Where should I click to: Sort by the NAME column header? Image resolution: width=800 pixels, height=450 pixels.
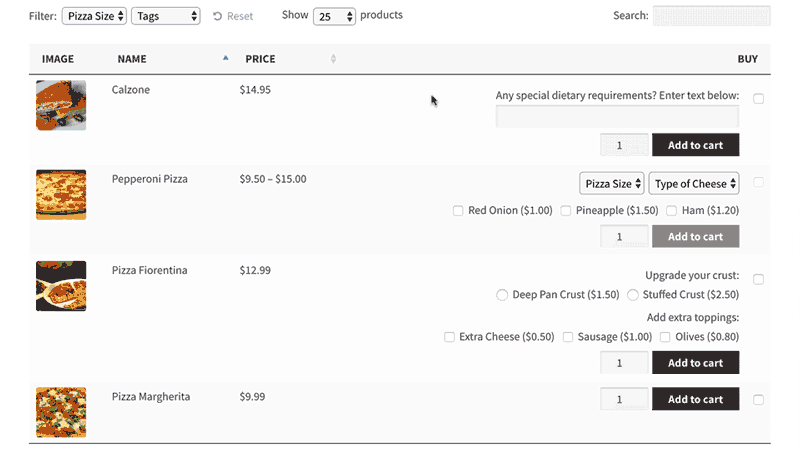(x=132, y=59)
